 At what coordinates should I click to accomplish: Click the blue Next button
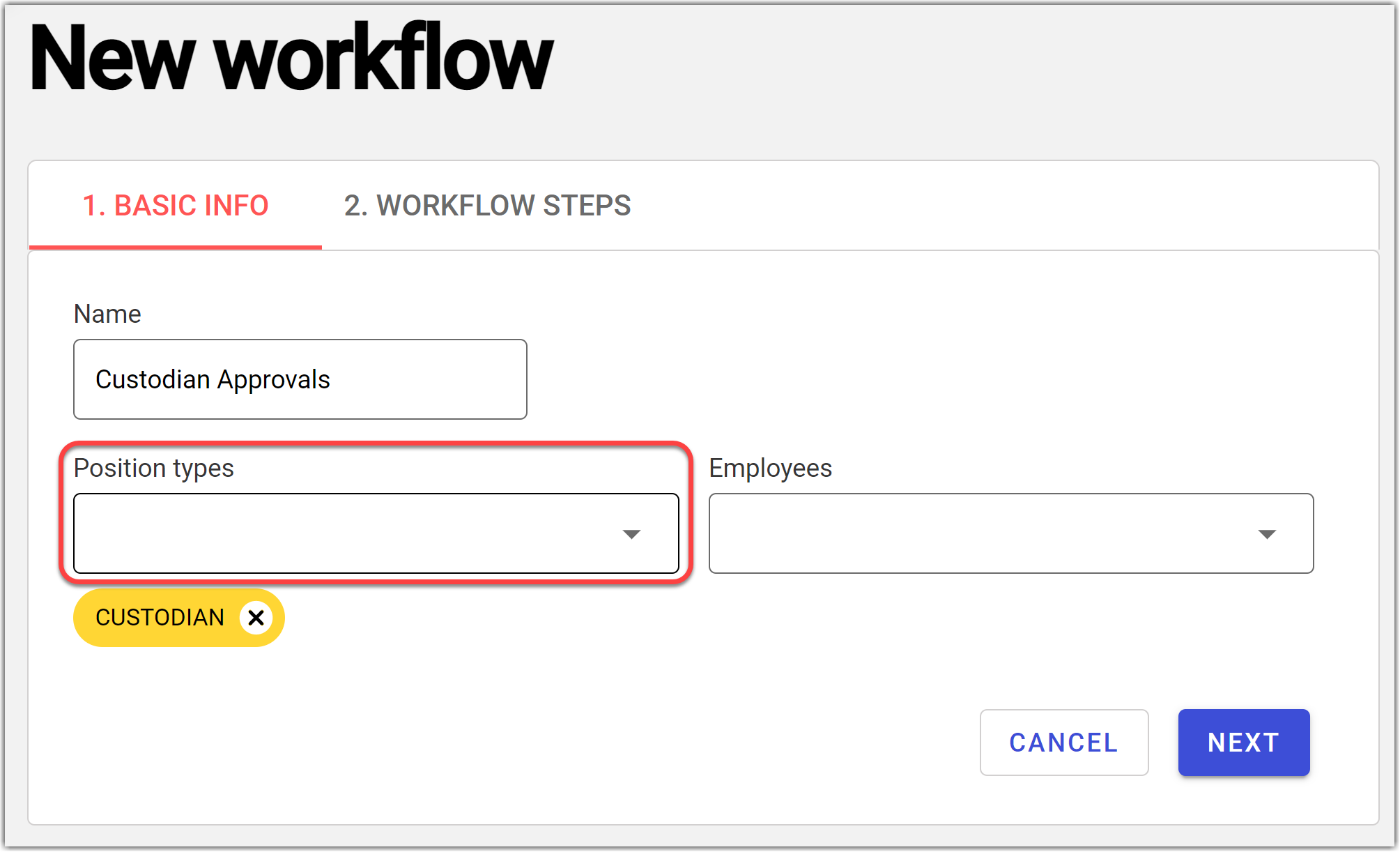click(x=1243, y=743)
